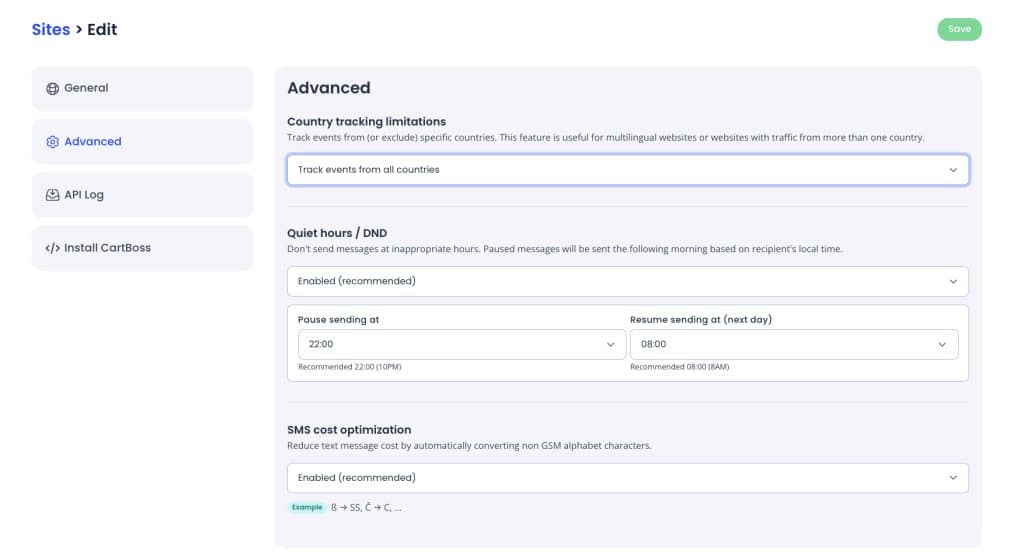This screenshot has height=558, width=1024.
Task: Click the chevron on SMS cost optimization dropdown
Action: coord(953,478)
